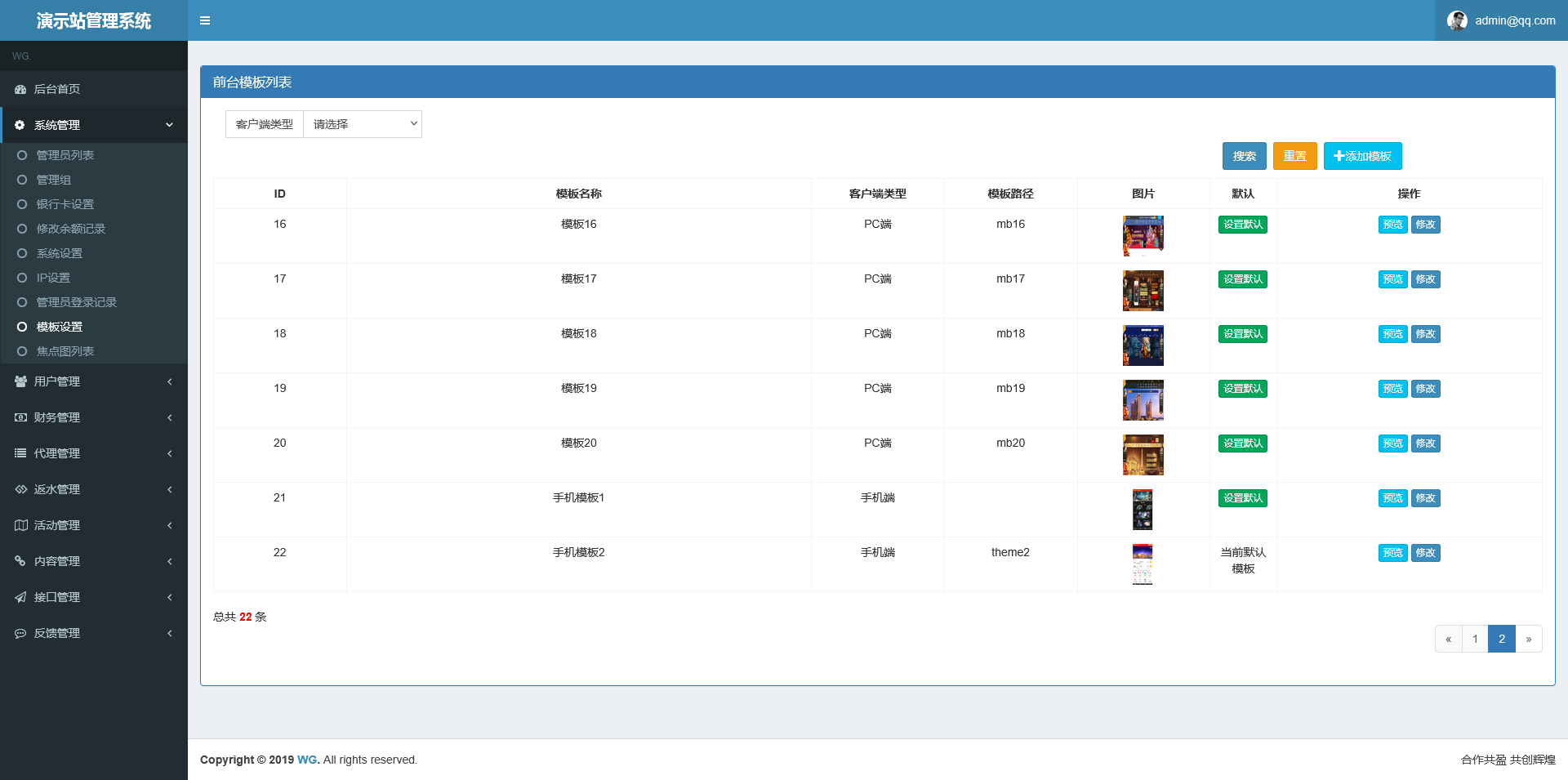
Task: Click the list icon beside 代理管理
Action: 20,453
